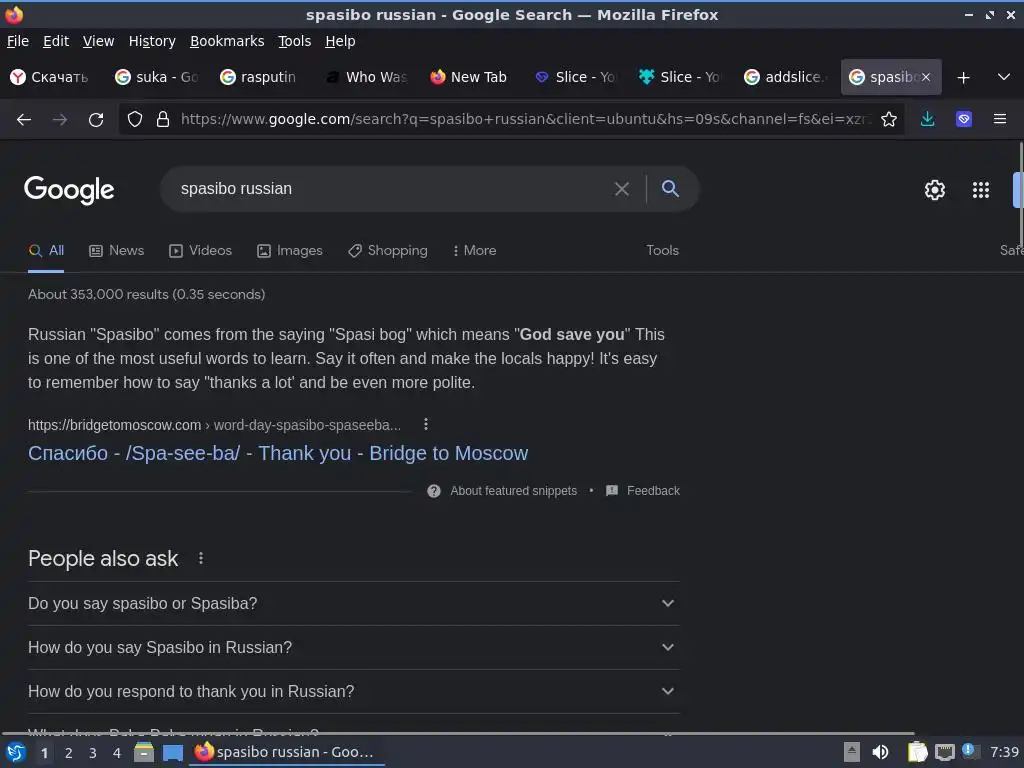Switch to the suka Google tab
The height and width of the screenshot is (768, 1024).
[x=157, y=77]
